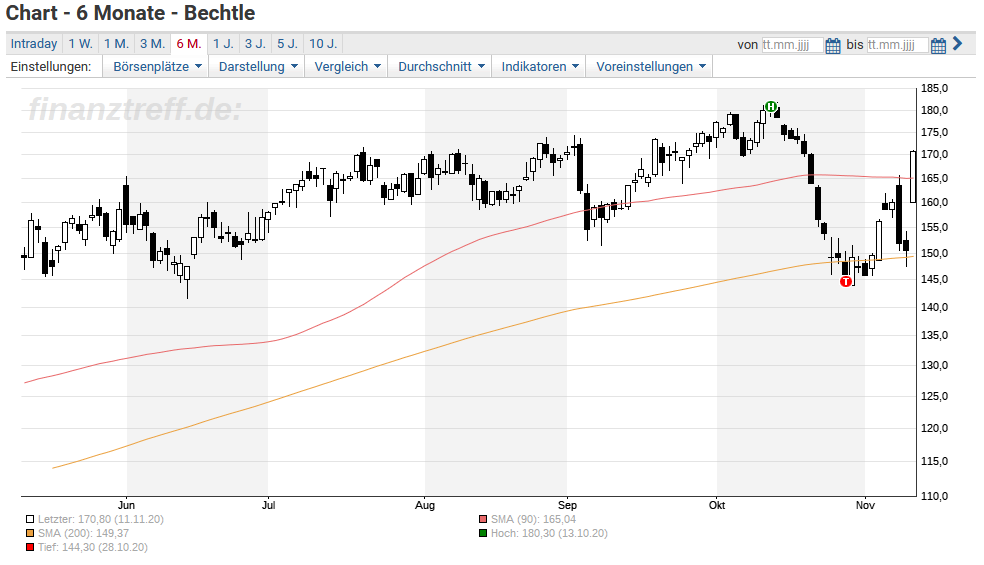Open the Darstellung dropdown
The image size is (984, 565).
pos(257,67)
